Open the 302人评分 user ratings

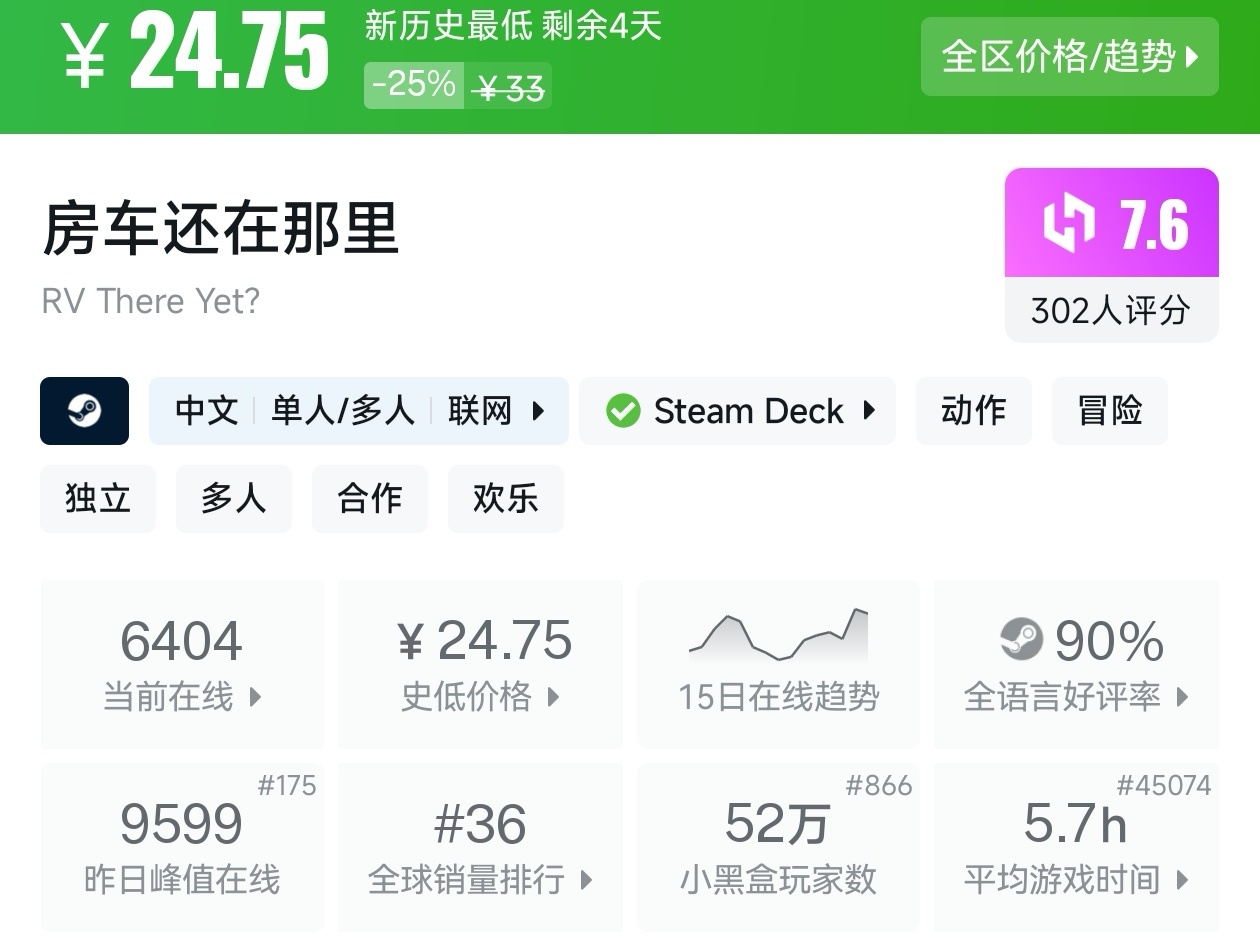click(x=1110, y=310)
